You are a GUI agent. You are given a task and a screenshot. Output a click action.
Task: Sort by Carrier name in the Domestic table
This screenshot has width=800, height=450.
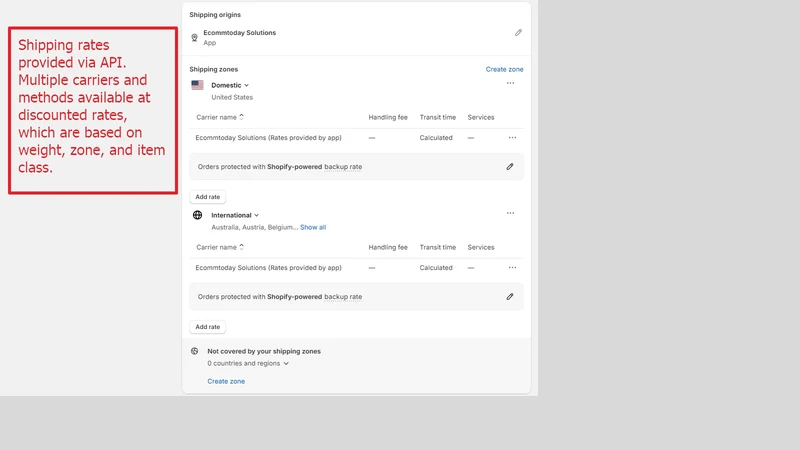point(220,117)
